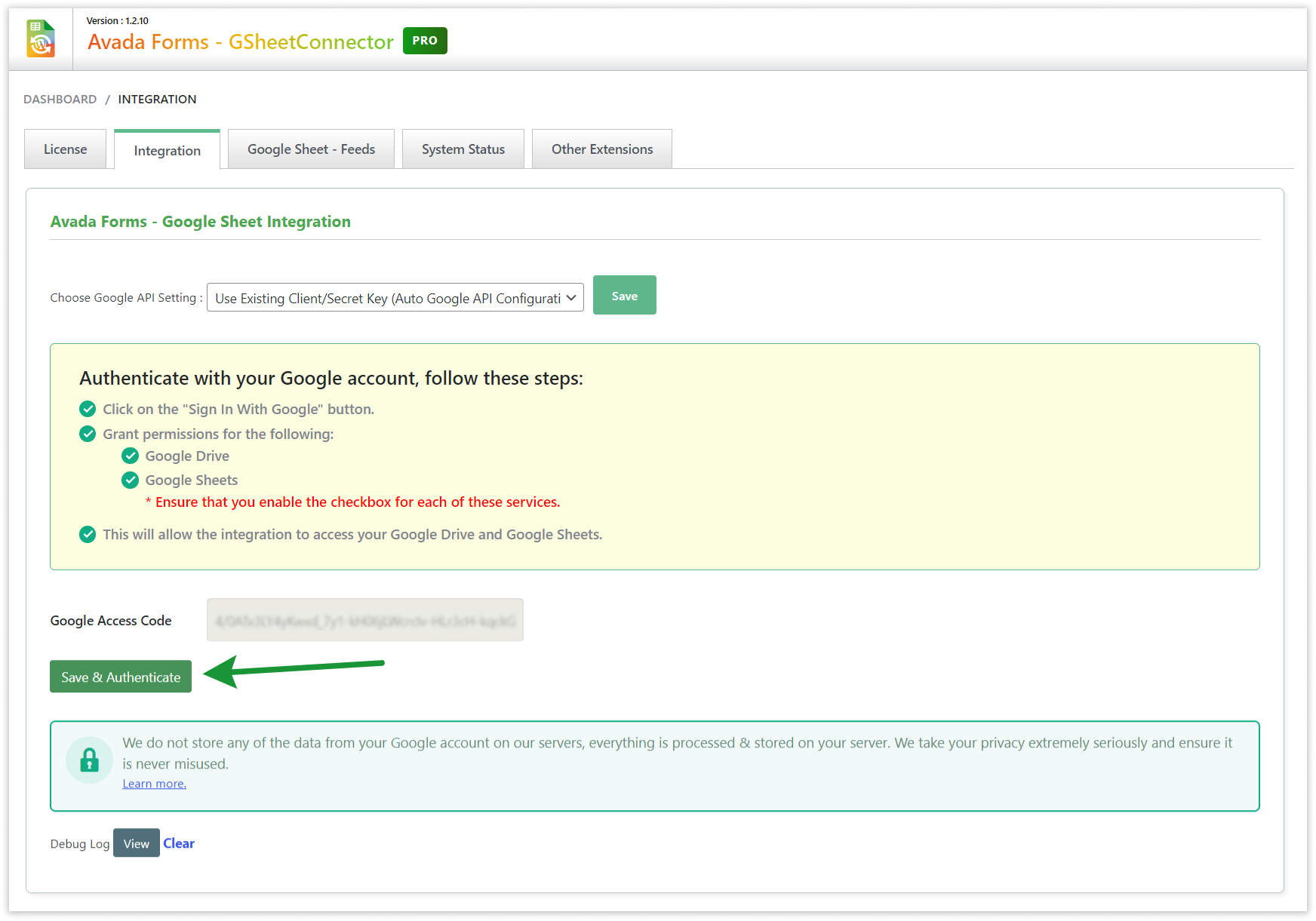Open the Google Sheet - Feeds tab
Viewport: 1316px width, 921px height.
coord(311,149)
